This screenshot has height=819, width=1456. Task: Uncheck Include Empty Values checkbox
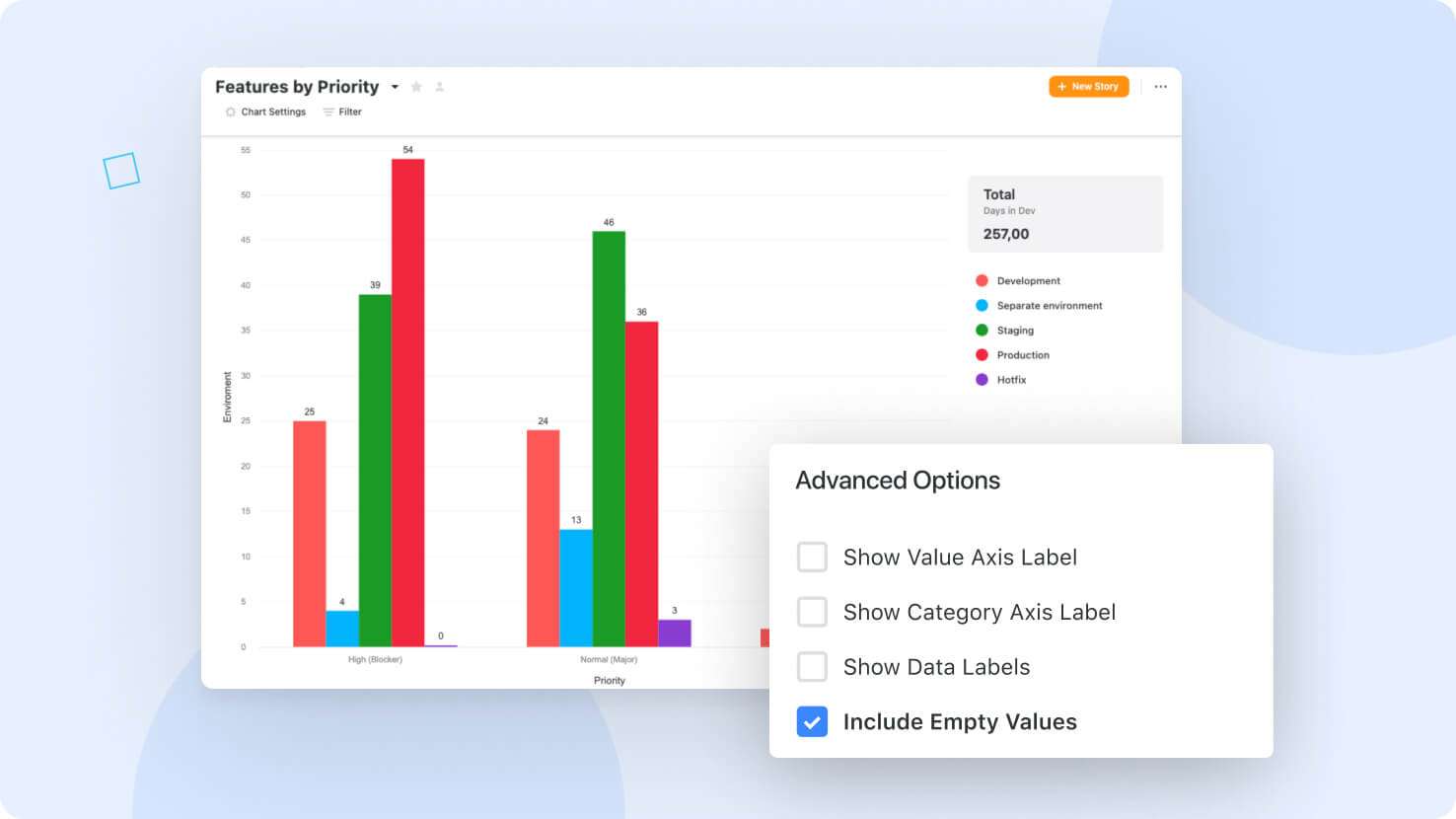tap(812, 722)
